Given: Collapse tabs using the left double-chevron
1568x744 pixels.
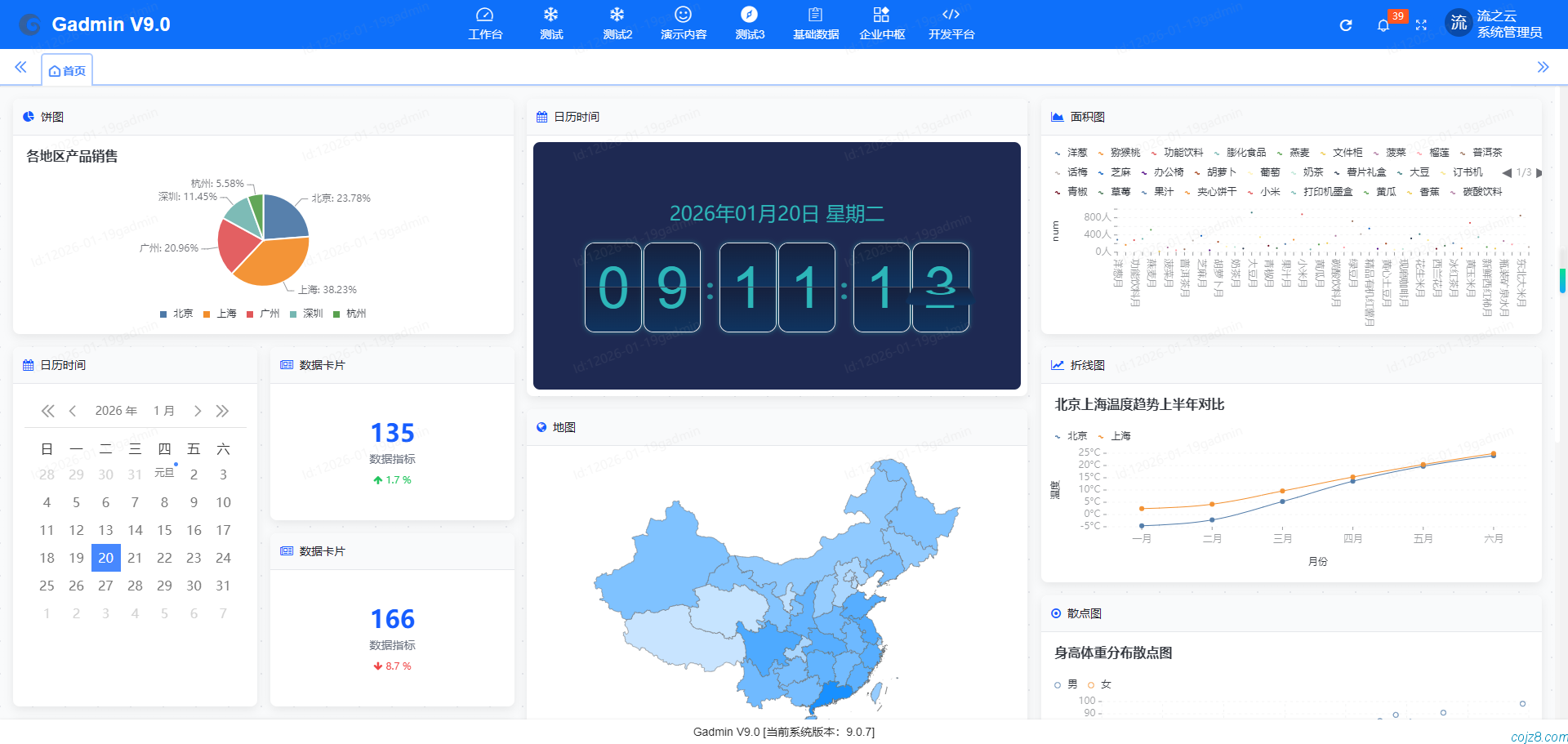Looking at the screenshot, I should coord(20,68).
